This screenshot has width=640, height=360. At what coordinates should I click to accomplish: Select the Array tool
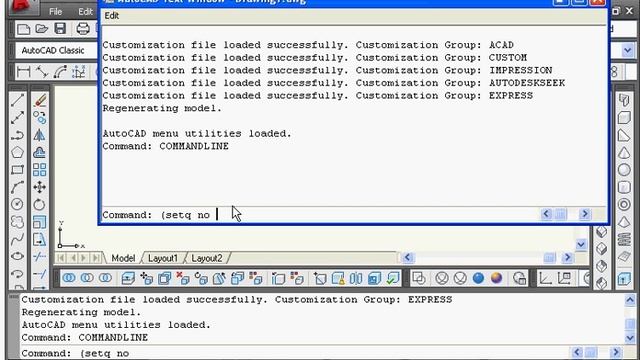(x=40, y=169)
